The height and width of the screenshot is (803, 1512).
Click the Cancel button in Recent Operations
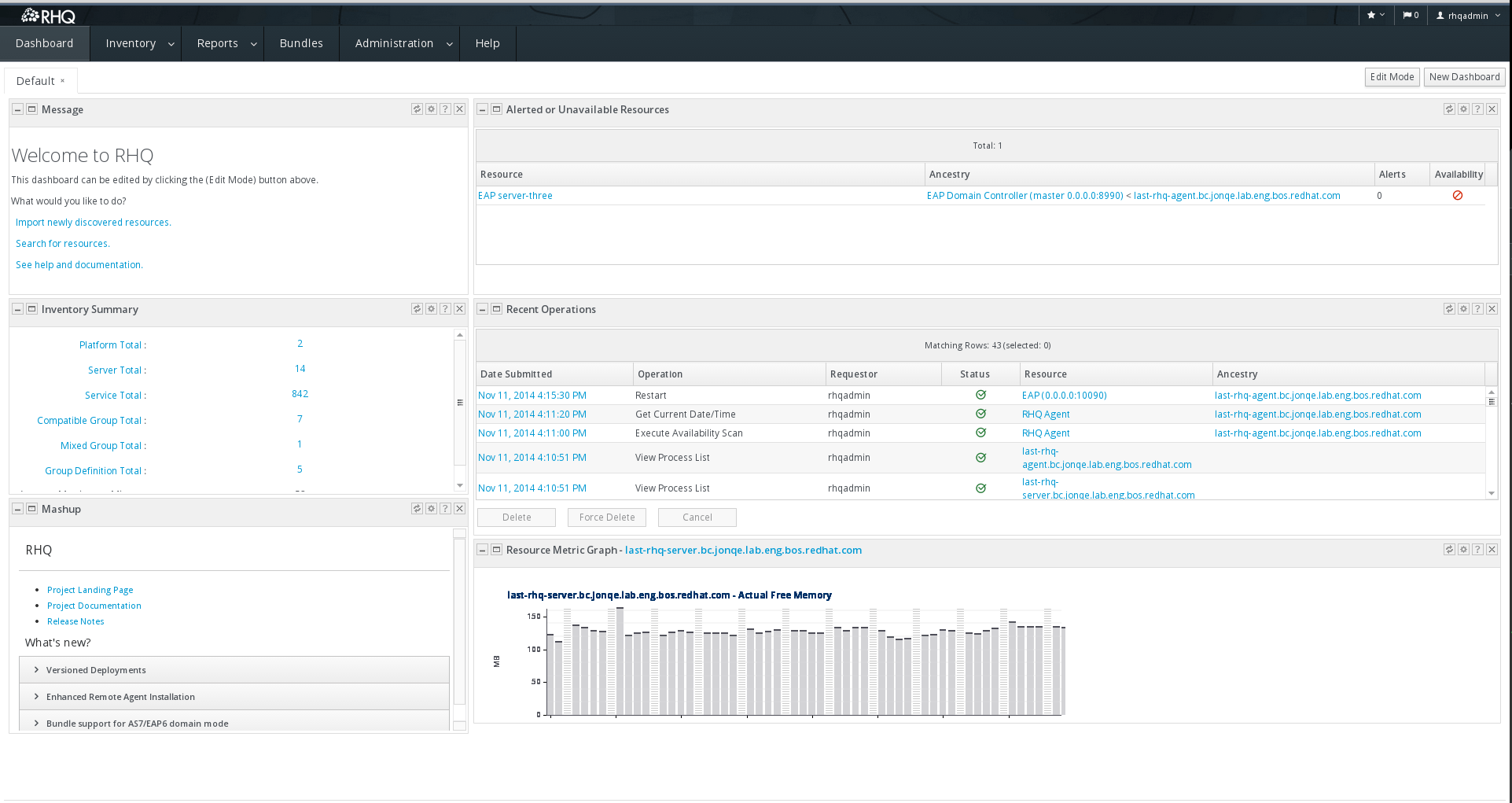(697, 518)
